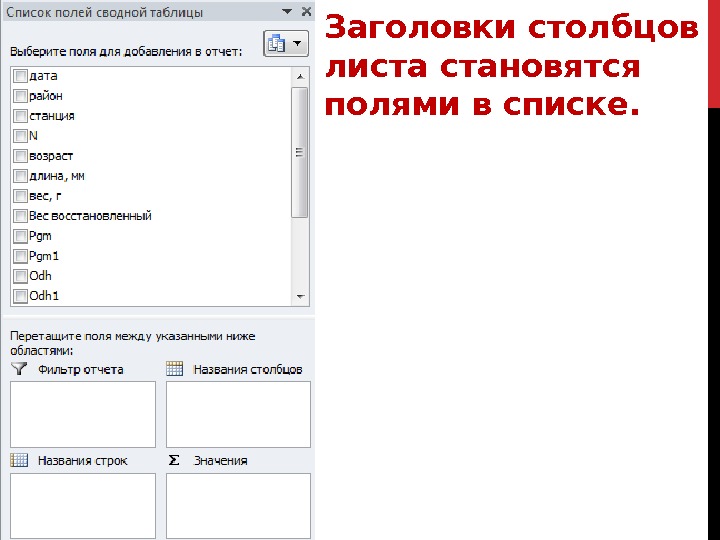The height and width of the screenshot is (540, 720).
Task: Check the станция field checkbox
Action: pos(20,116)
